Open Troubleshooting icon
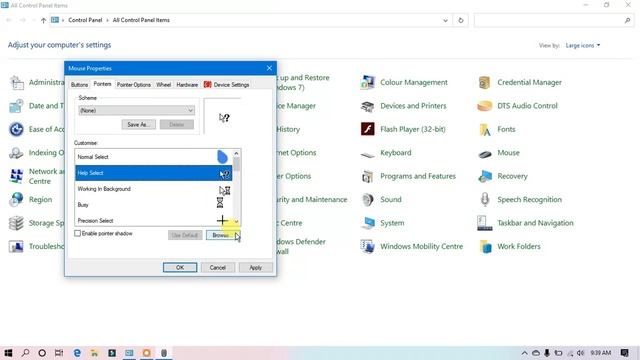Screen dimensions: 640x360 pos(16,247)
